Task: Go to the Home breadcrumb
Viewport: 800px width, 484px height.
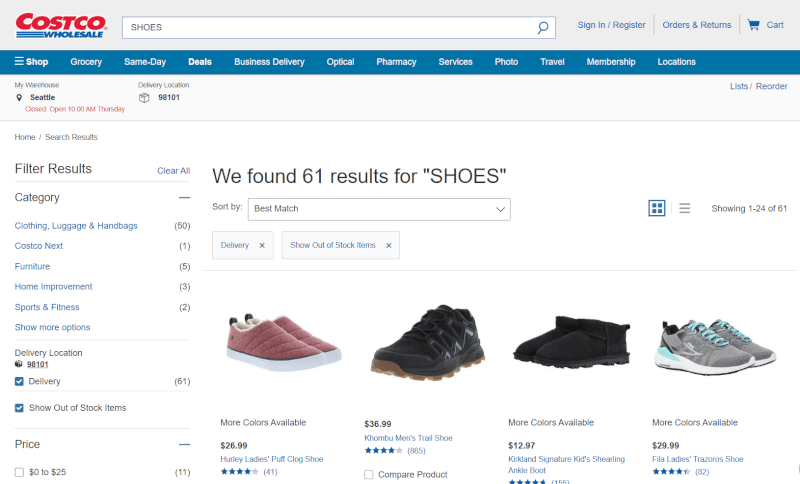Action: (25, 137)
